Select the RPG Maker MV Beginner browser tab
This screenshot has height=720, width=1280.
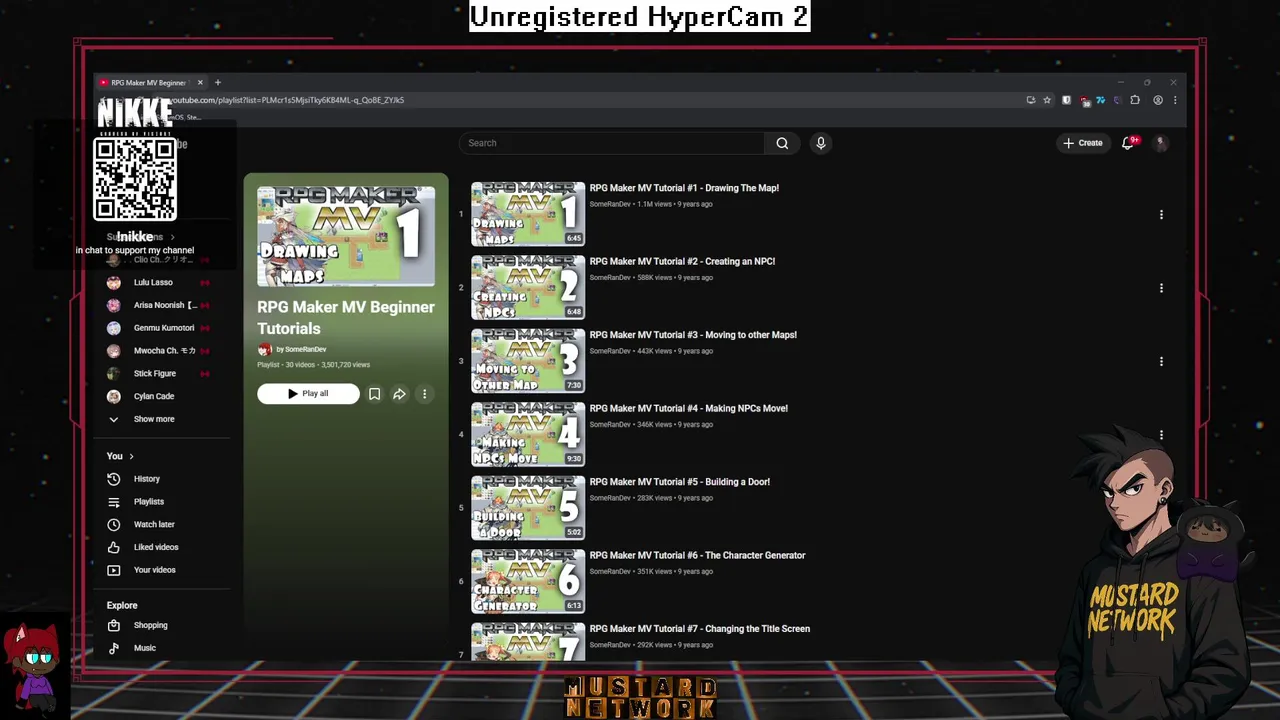tap(146, 83)
